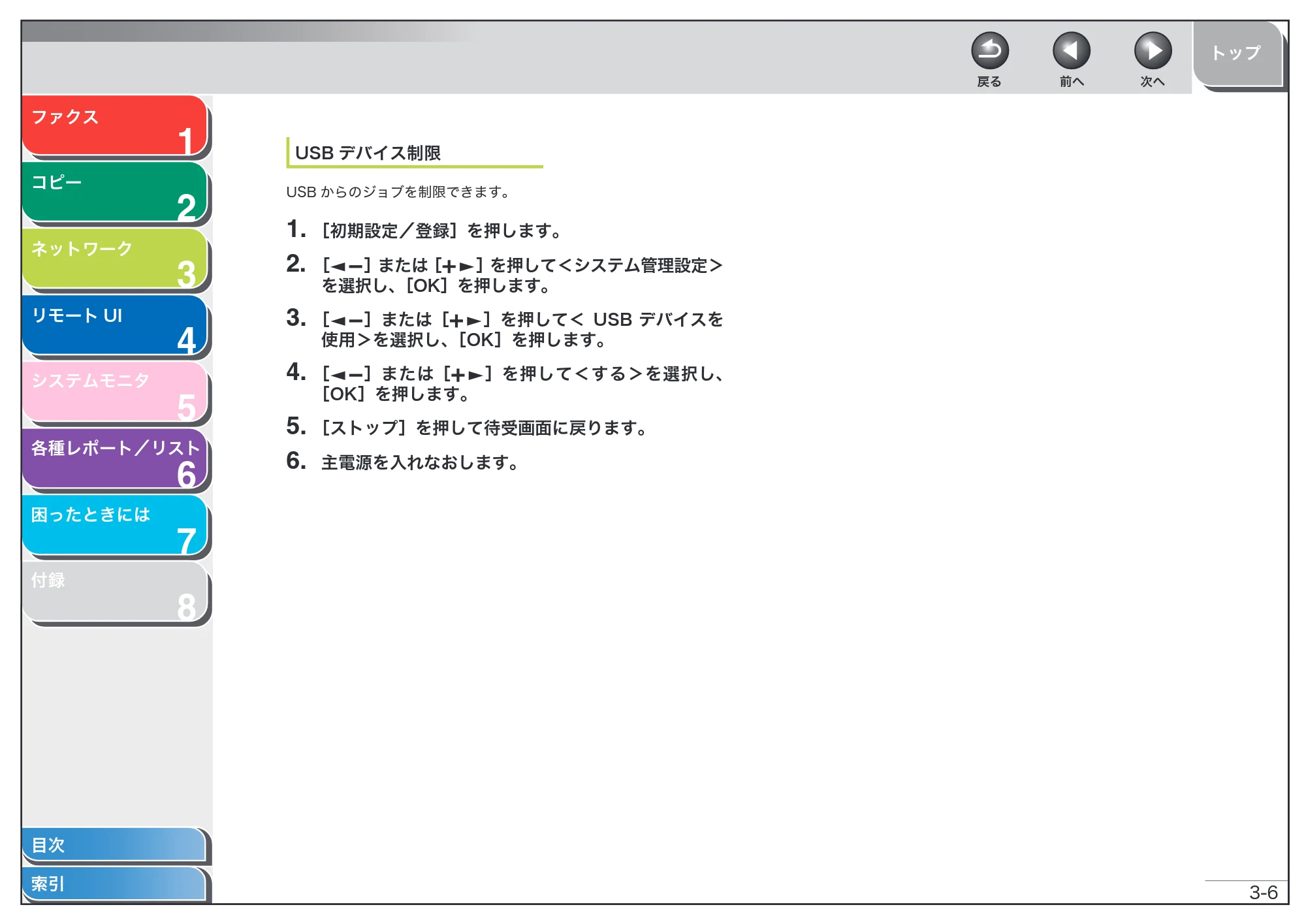Click step 1 text 初期設定／登録 を押します
Screen dimensions: 1306x924
442,231
